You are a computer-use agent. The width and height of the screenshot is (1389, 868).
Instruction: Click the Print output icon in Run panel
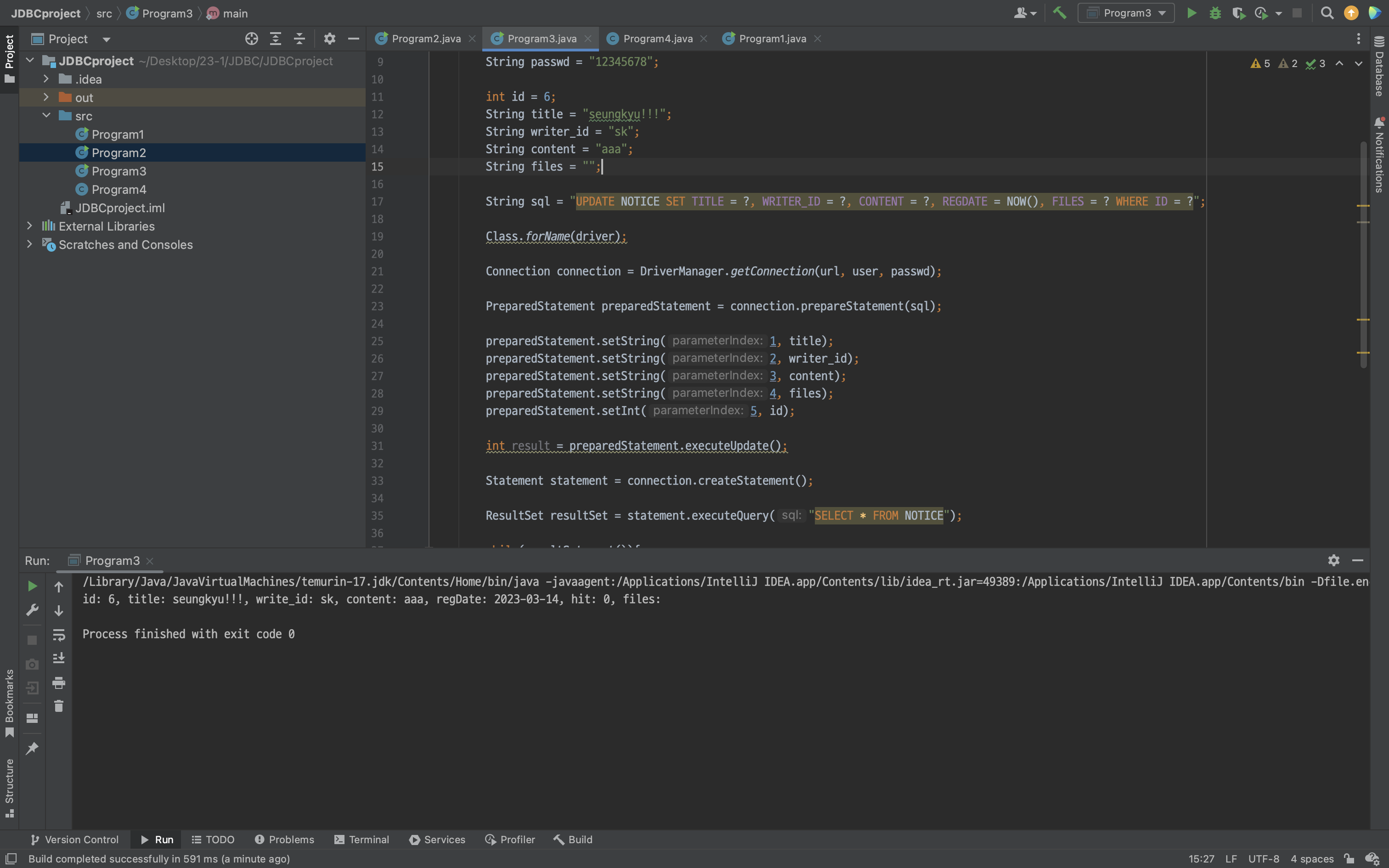58,682
